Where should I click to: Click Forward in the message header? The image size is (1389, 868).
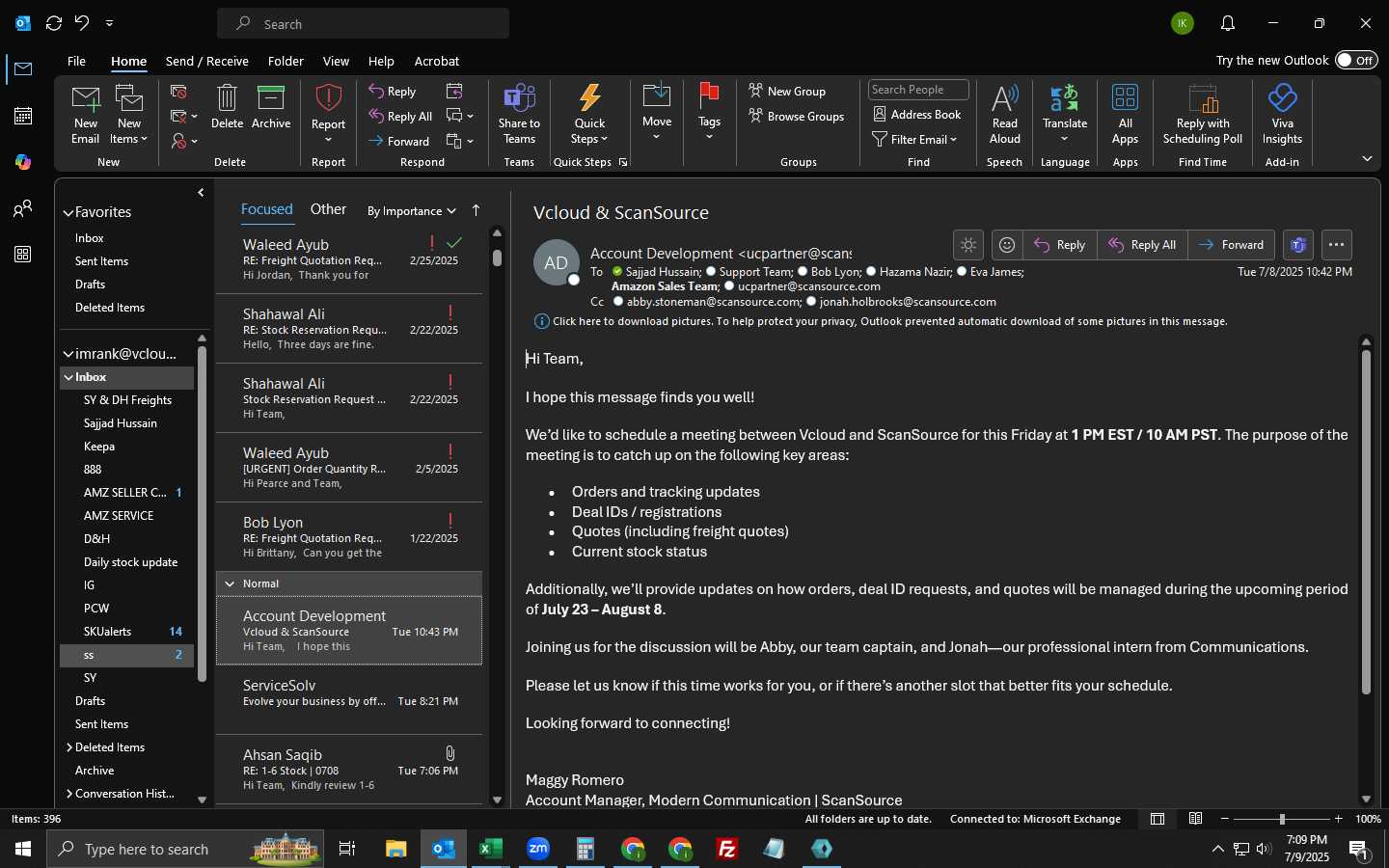[1232, 245]
